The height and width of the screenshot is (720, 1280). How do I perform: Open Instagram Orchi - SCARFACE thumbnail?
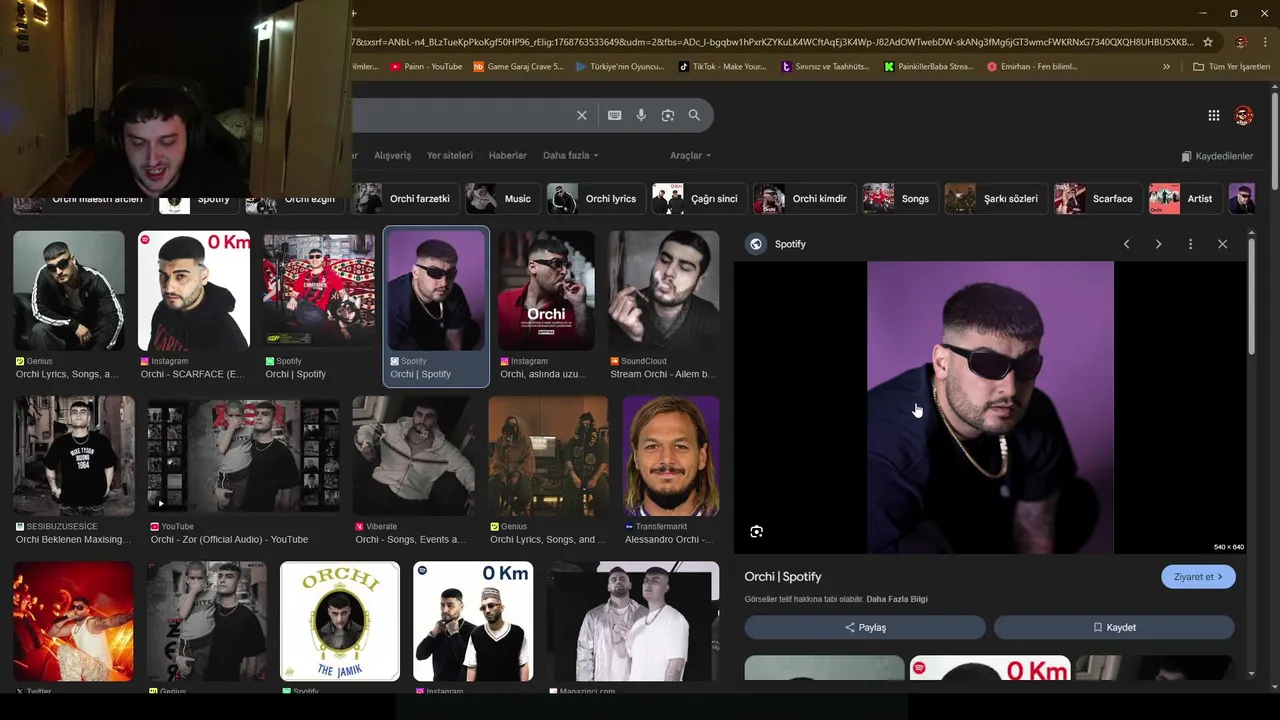point(194,291)
